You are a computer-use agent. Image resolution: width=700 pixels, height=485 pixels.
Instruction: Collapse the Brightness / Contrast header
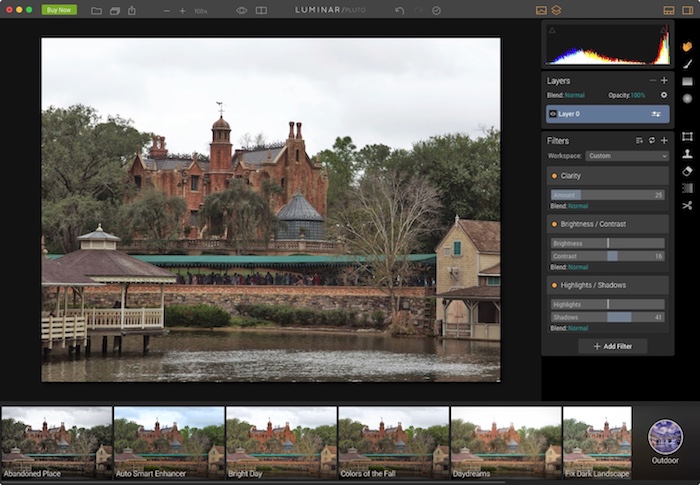click(x=608, y=224)
